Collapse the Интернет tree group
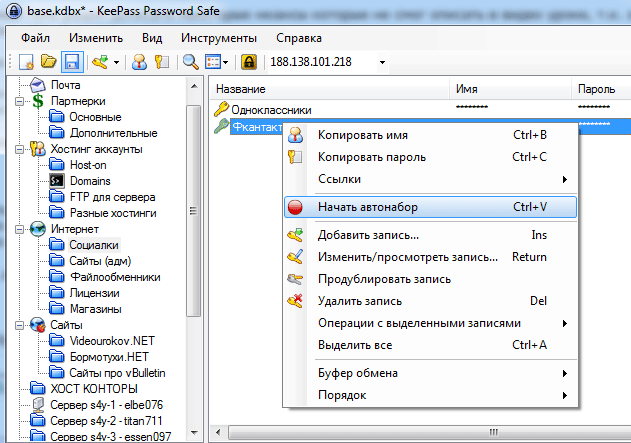This screenshot has width=631, height=443. tap(19, 229)
